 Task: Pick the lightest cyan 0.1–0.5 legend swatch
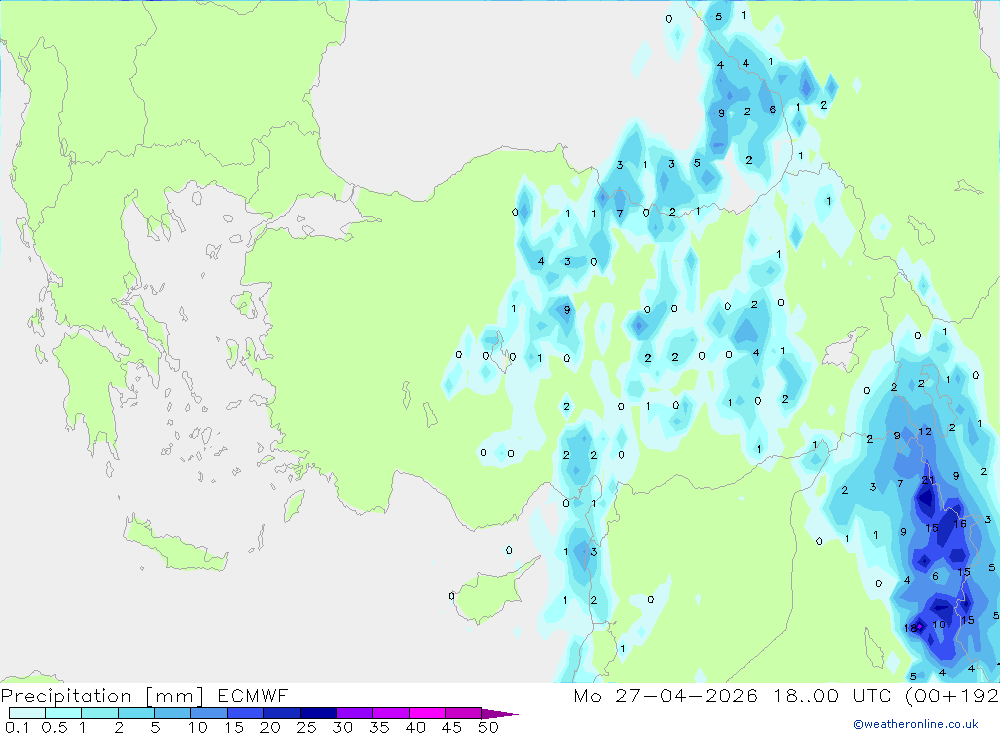tap(27, 713)
